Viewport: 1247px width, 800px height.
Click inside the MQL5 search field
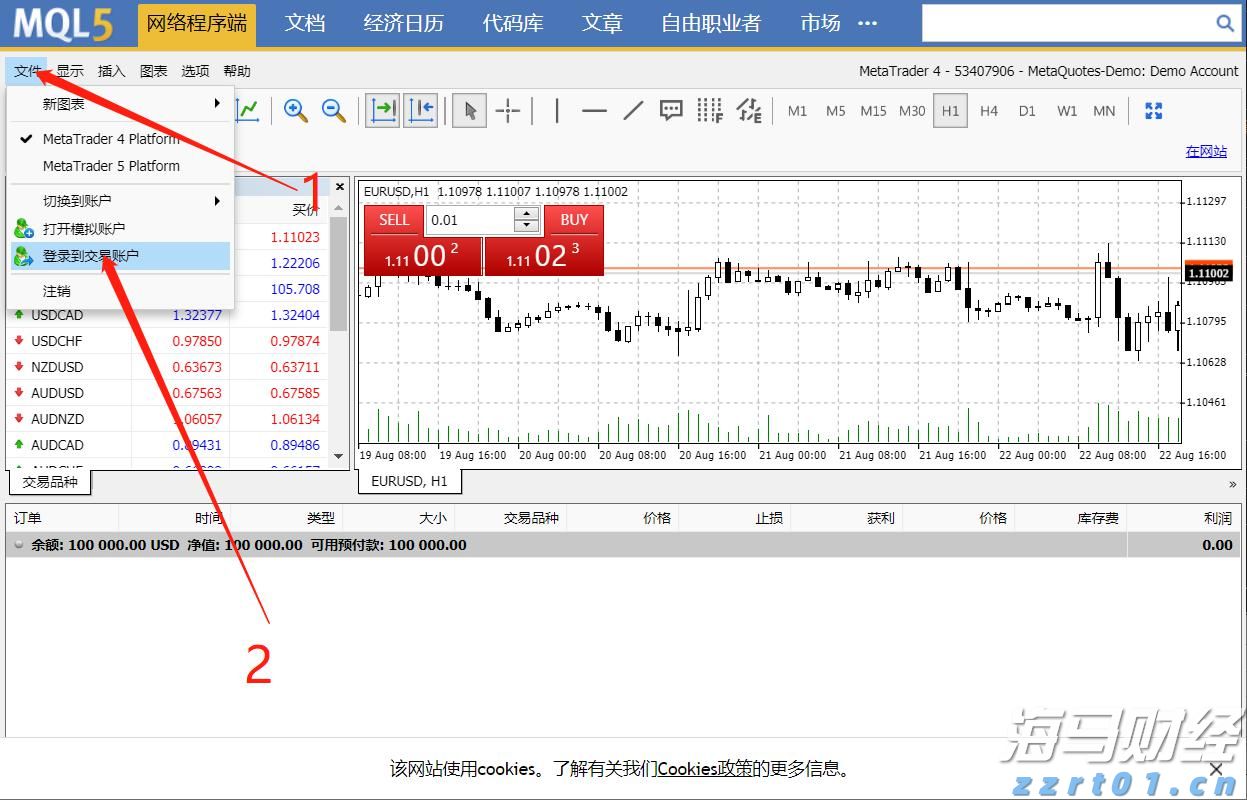[1080, 20]
